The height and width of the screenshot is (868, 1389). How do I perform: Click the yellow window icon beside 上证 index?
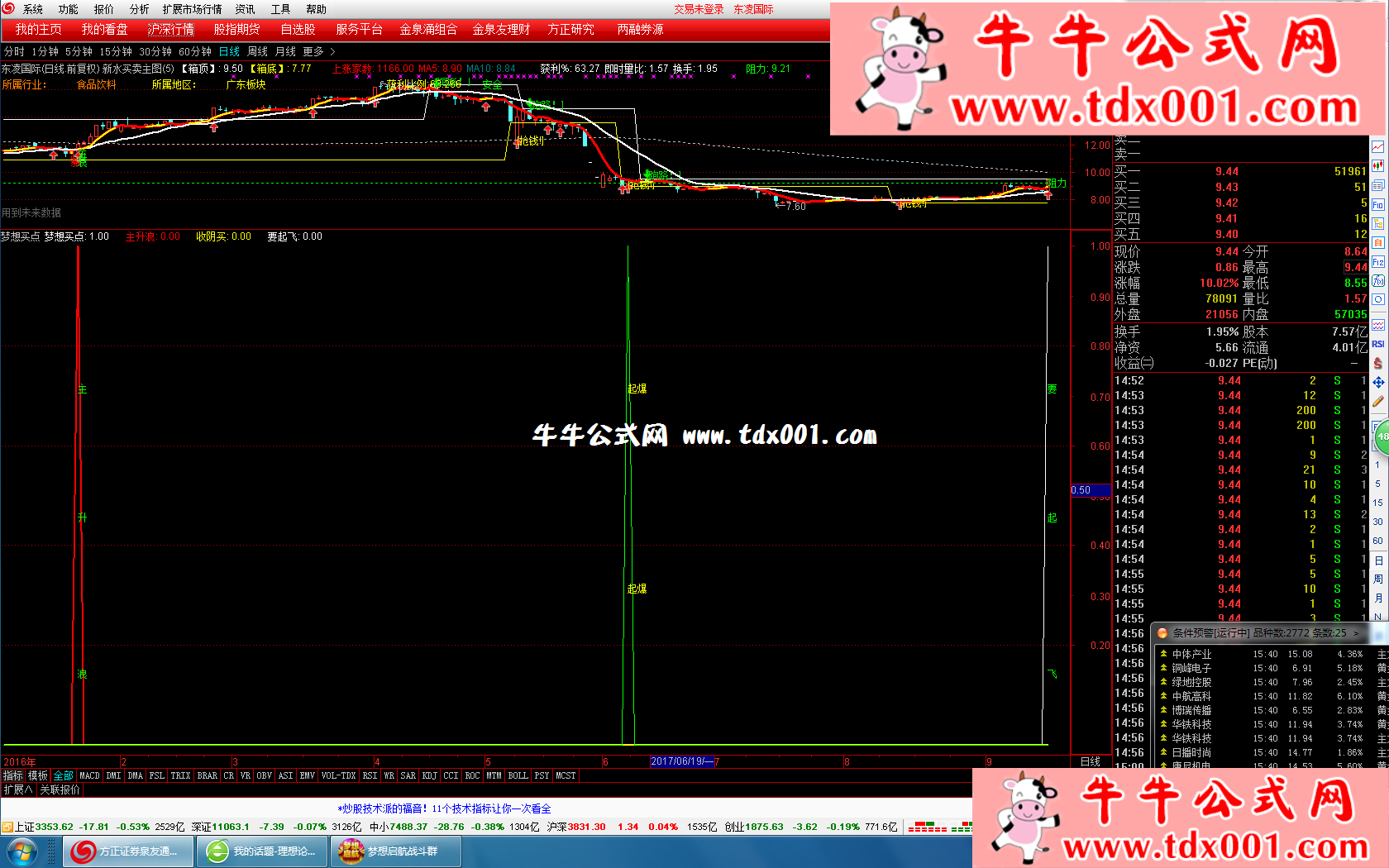(x=7, y=827)
